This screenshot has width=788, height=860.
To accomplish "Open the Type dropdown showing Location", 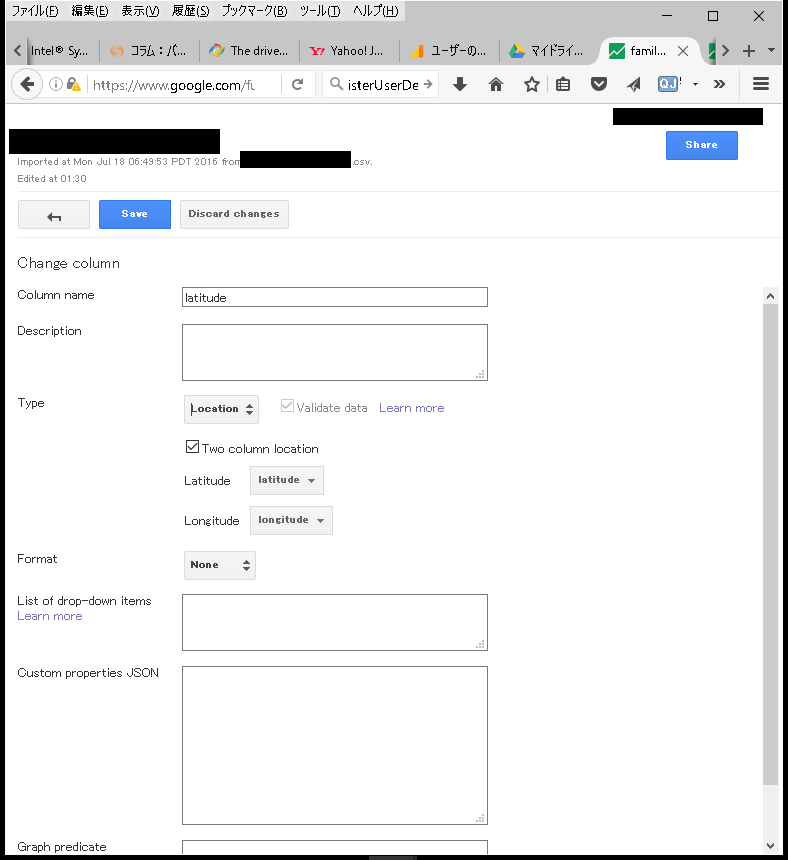I will point(221,409).
